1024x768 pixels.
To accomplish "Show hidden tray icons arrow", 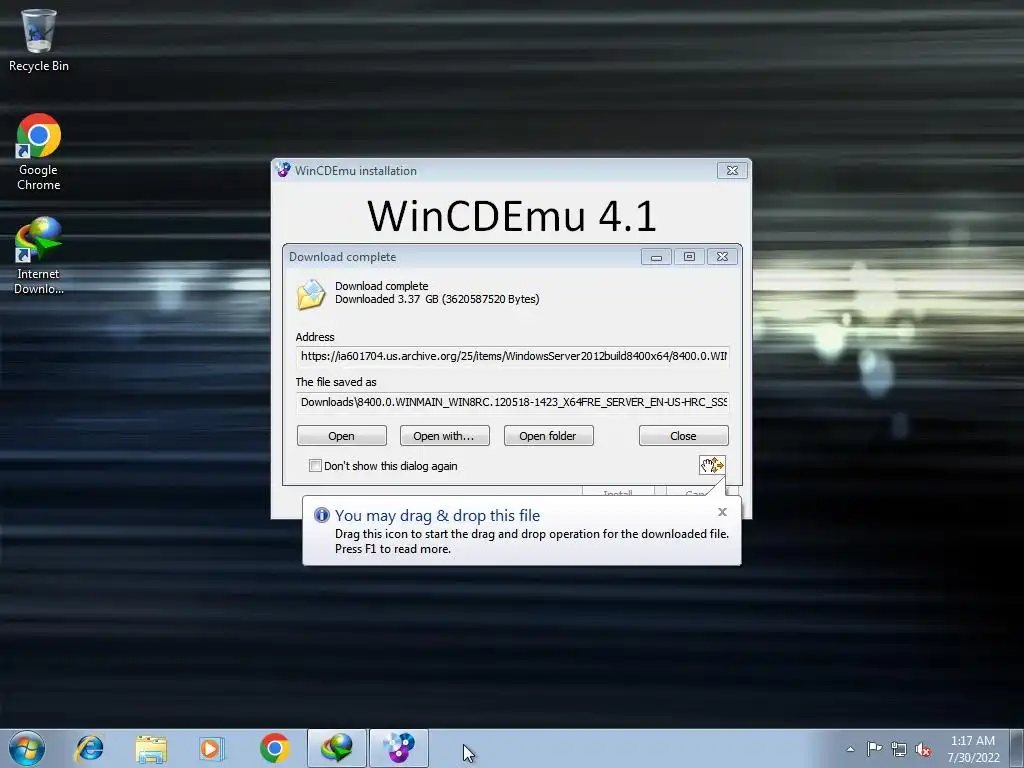I will coord(850,749).
